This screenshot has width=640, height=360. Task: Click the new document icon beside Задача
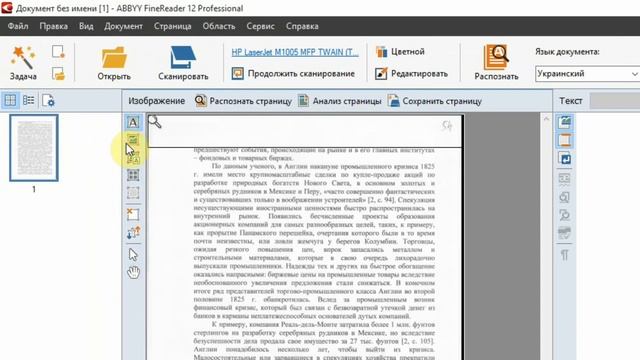[x=58, y=52]
